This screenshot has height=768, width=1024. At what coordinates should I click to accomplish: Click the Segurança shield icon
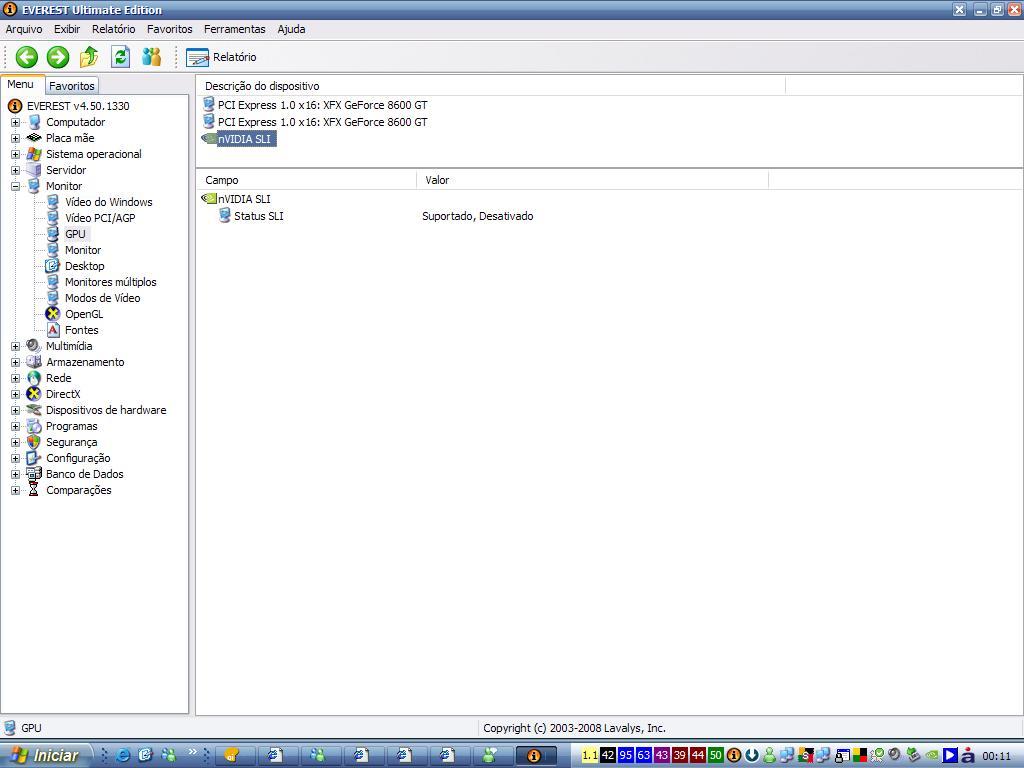click(x=34, y=442)
